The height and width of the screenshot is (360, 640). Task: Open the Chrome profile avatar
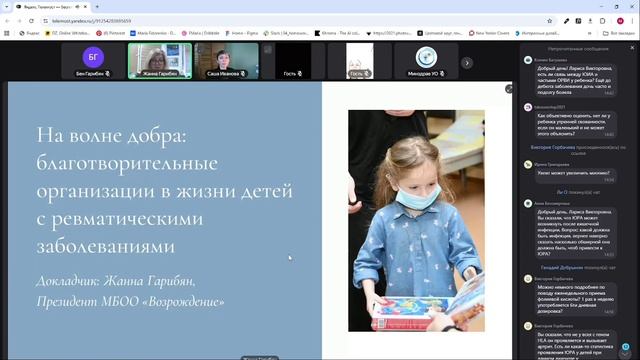pos(620,21)
